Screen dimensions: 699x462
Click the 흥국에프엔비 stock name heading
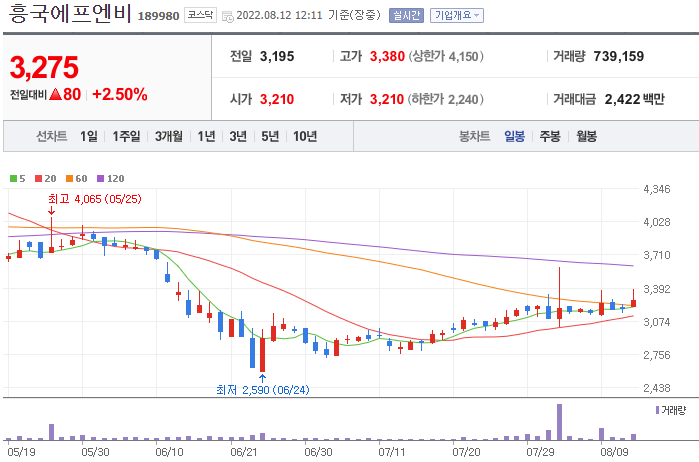pos(70,13)
